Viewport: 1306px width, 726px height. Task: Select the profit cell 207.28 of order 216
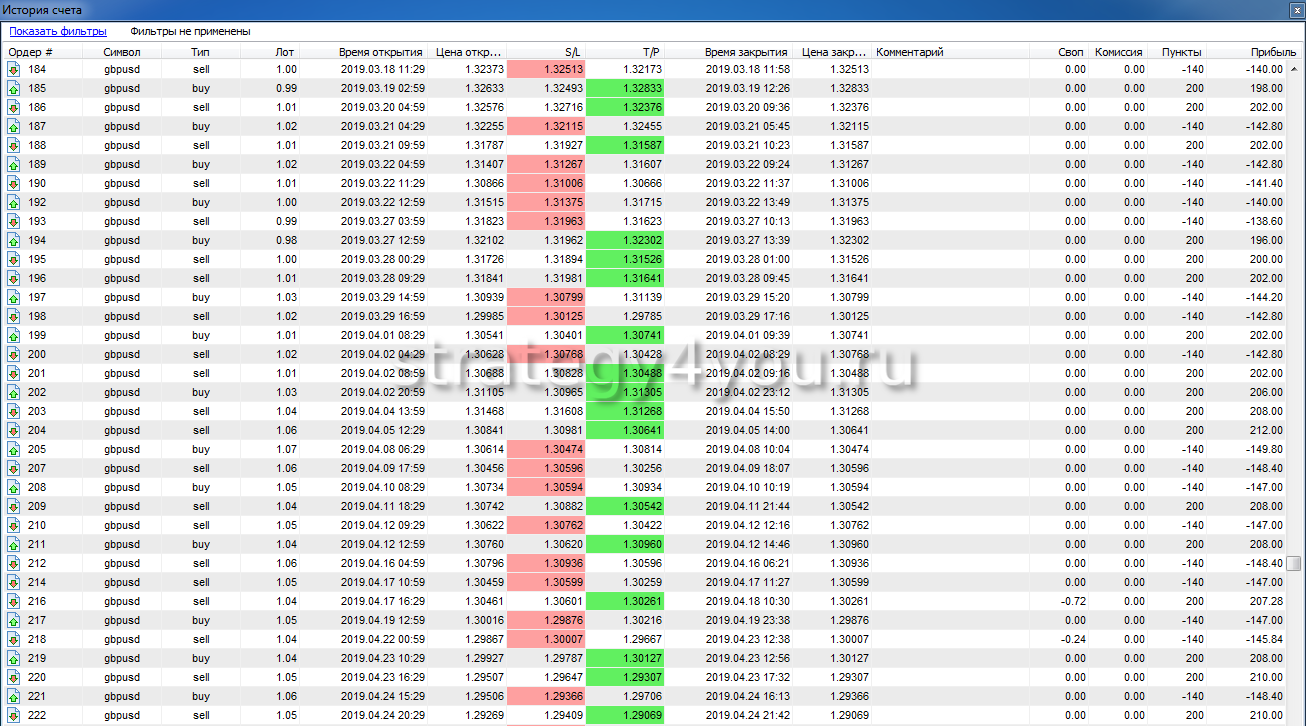[1265, 602]
